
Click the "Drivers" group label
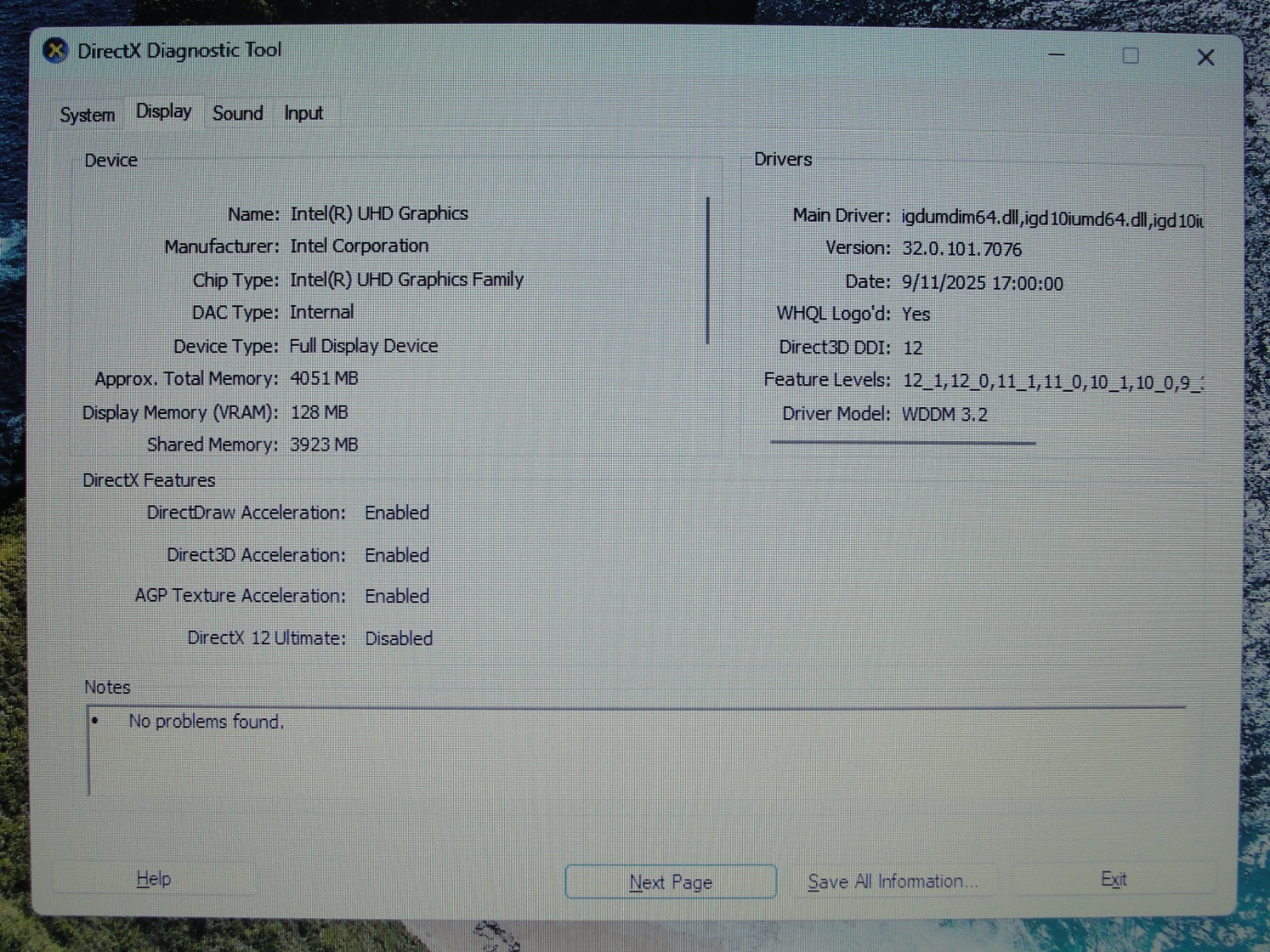[783, 159]
